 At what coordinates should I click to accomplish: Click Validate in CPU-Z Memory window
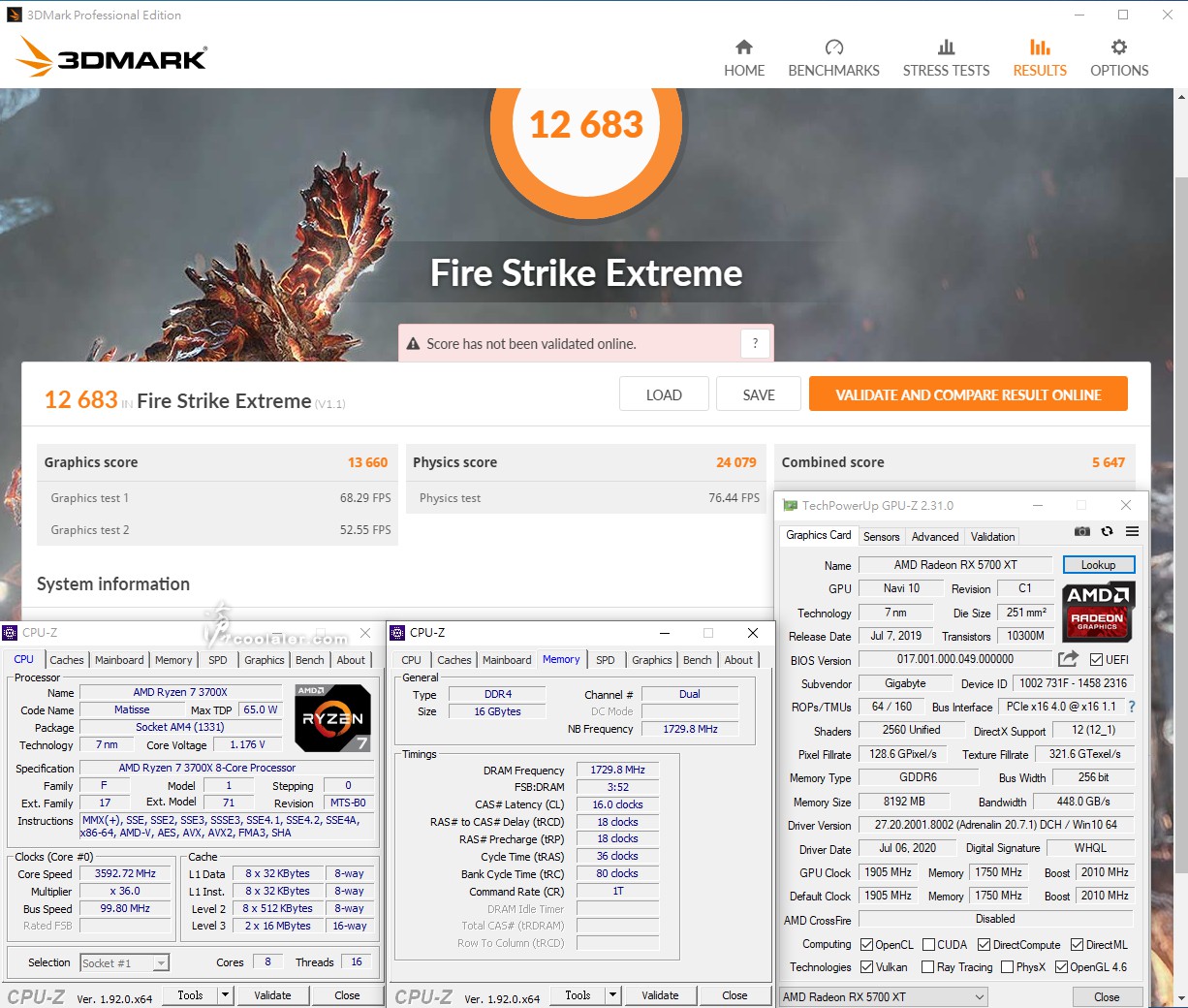click(660, 995)
